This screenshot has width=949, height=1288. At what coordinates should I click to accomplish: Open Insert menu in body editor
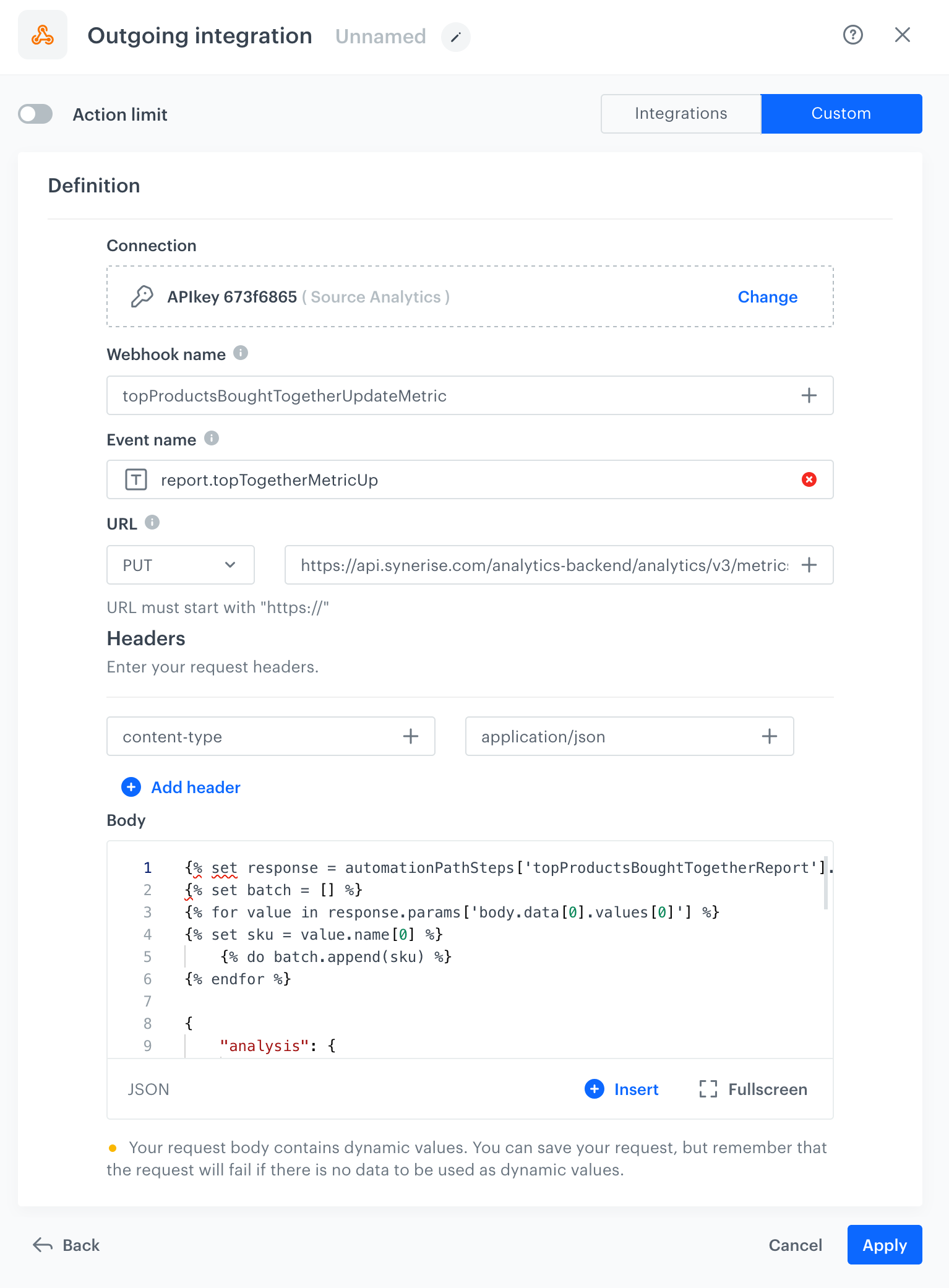tap(622, 1089)
